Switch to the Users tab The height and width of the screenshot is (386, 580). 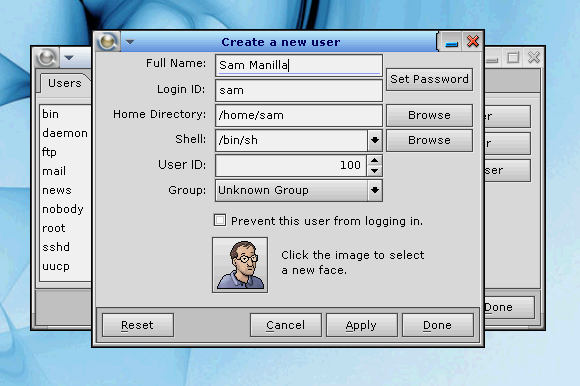65,83
